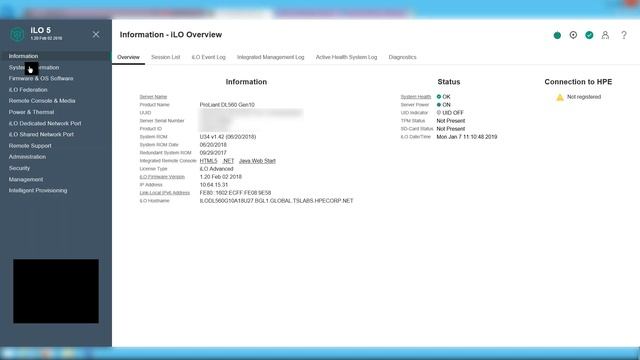Open Firmware & OS Software section
The image size is (640, 360).
tap(41, 78)
